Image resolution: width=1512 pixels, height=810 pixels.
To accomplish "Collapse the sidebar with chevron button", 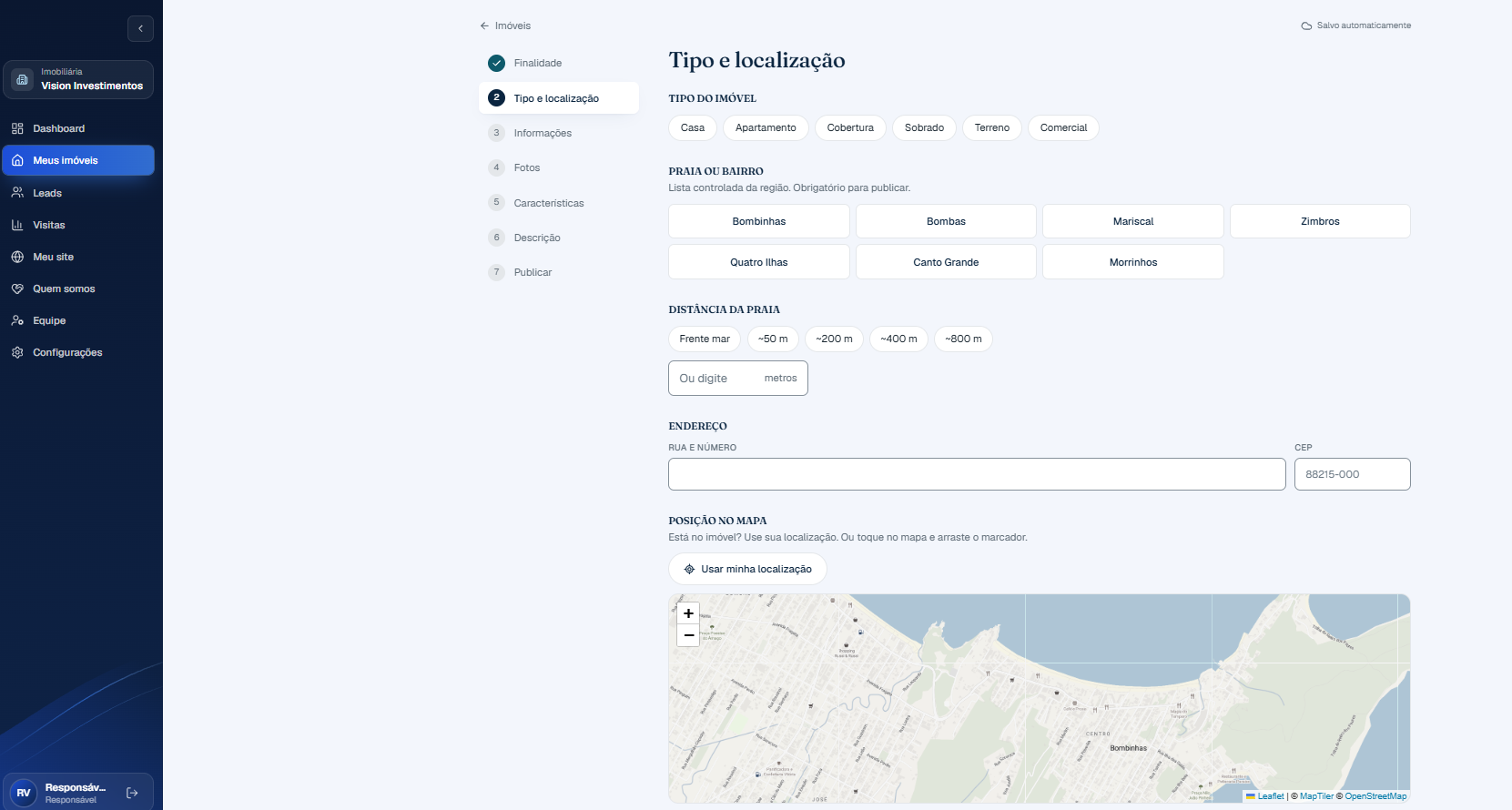I will pyautogui.click(x=140, y=28).
